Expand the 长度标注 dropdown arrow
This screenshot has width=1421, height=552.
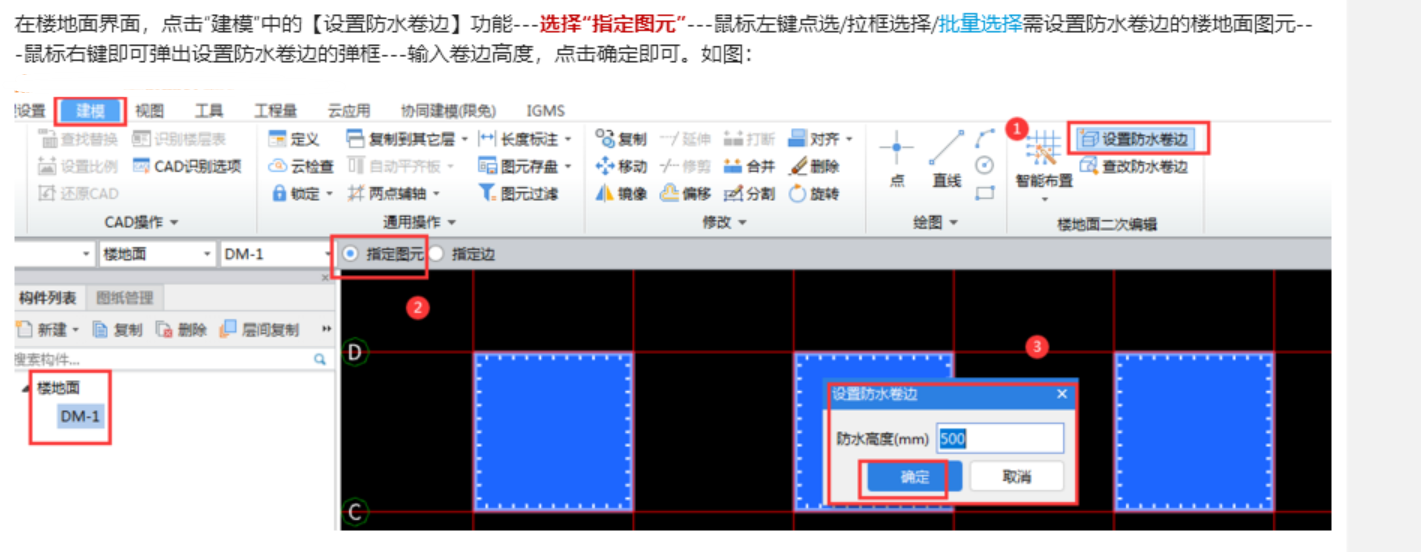tap(569, 139)
